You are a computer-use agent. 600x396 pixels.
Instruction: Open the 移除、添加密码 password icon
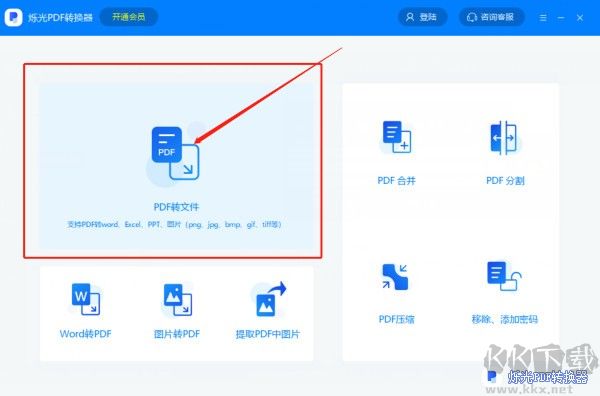504,276
